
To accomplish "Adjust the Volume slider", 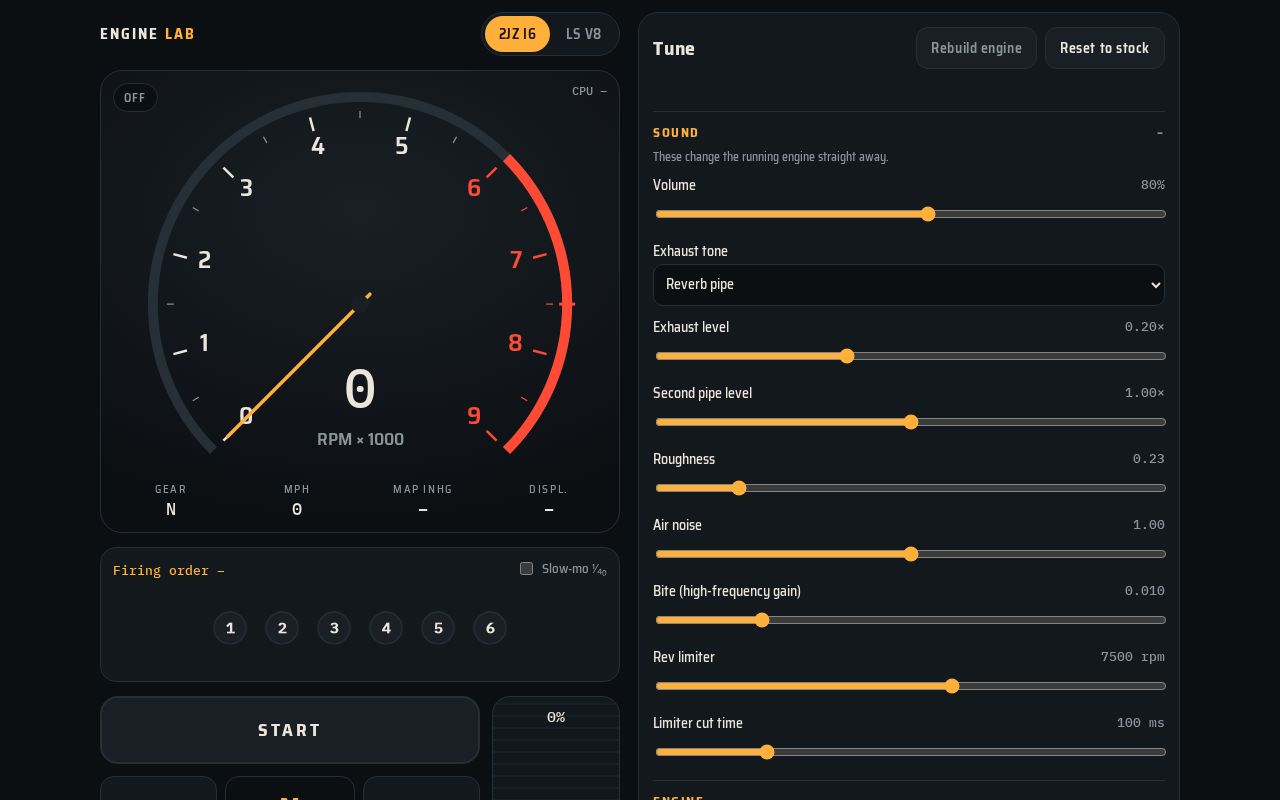I will (x=910, y=214).
